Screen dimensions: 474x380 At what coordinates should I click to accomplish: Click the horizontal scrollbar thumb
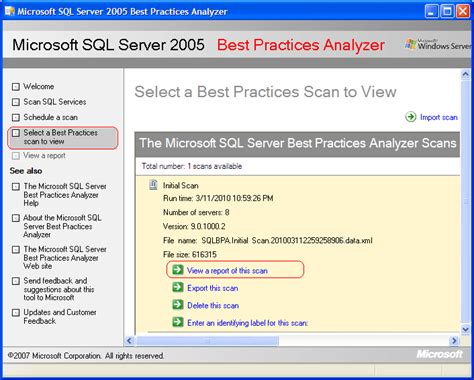point(207,341)
